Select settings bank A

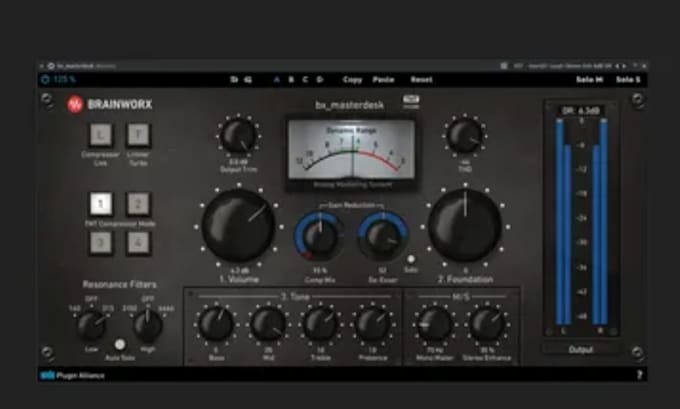click(277, 79)
